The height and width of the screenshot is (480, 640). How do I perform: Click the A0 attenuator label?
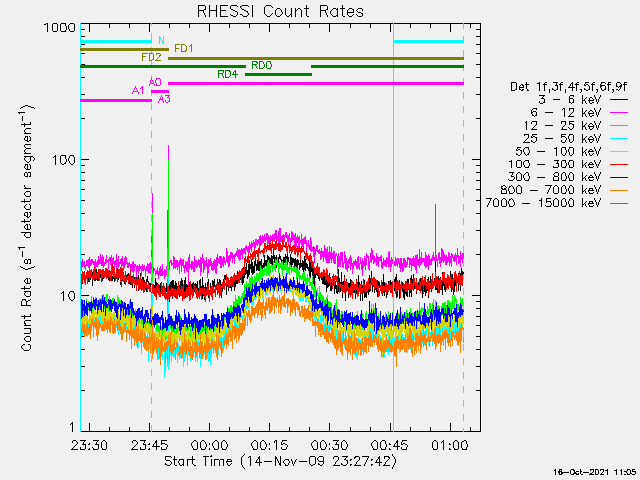pyautogui.click(x=155, y=82)
